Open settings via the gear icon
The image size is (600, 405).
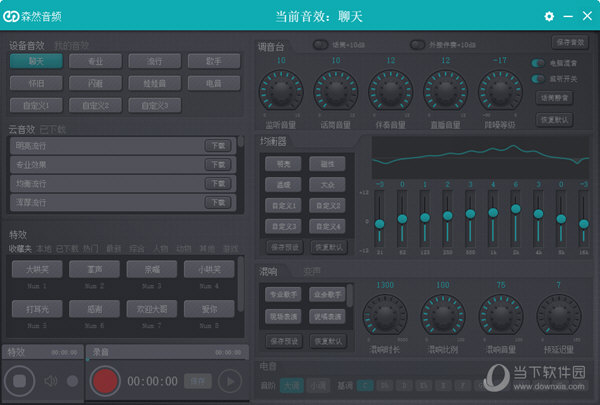(x=549, y=16)
